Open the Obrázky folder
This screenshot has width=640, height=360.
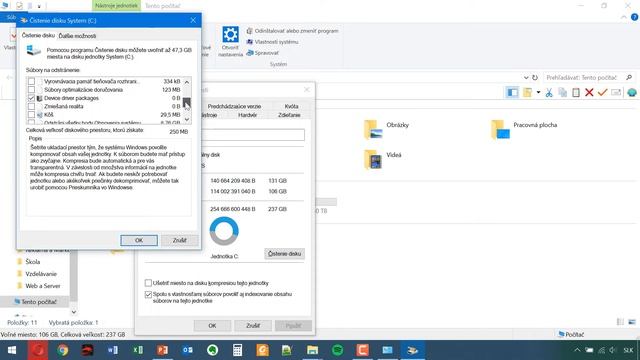tap(386, 129)
